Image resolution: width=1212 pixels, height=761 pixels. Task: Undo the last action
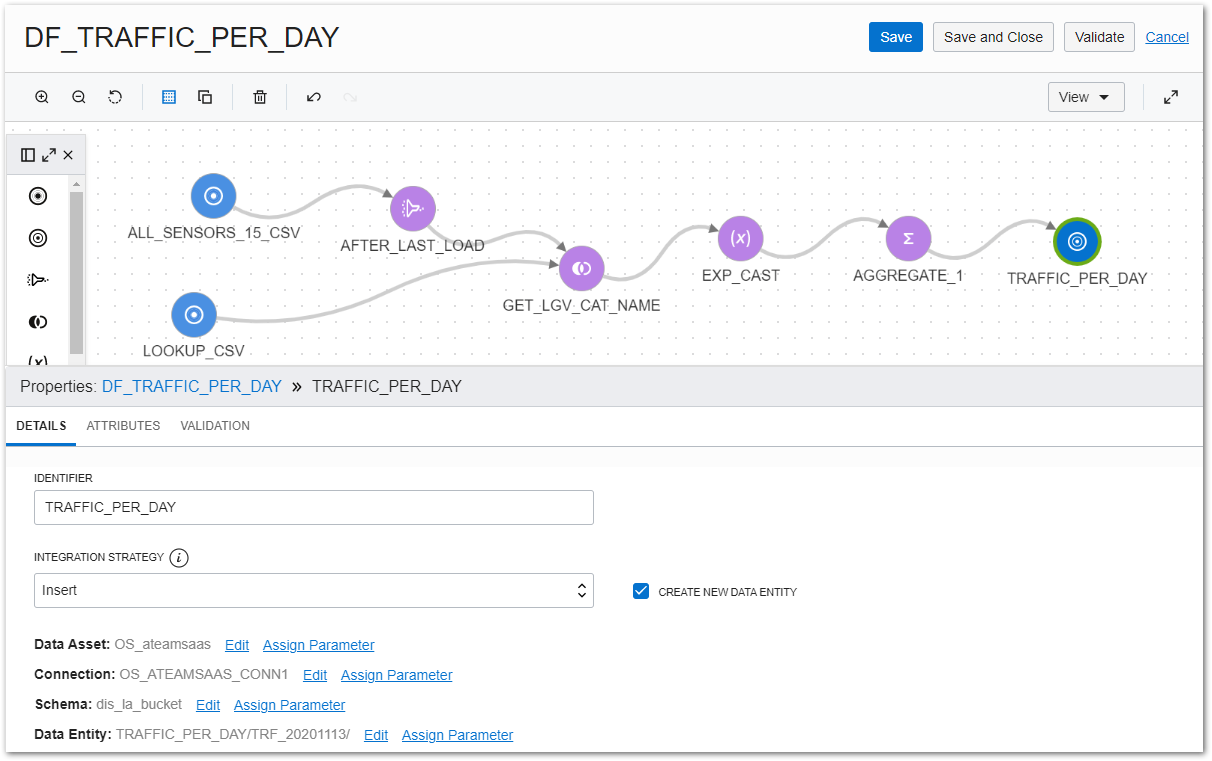pos(313,96)
